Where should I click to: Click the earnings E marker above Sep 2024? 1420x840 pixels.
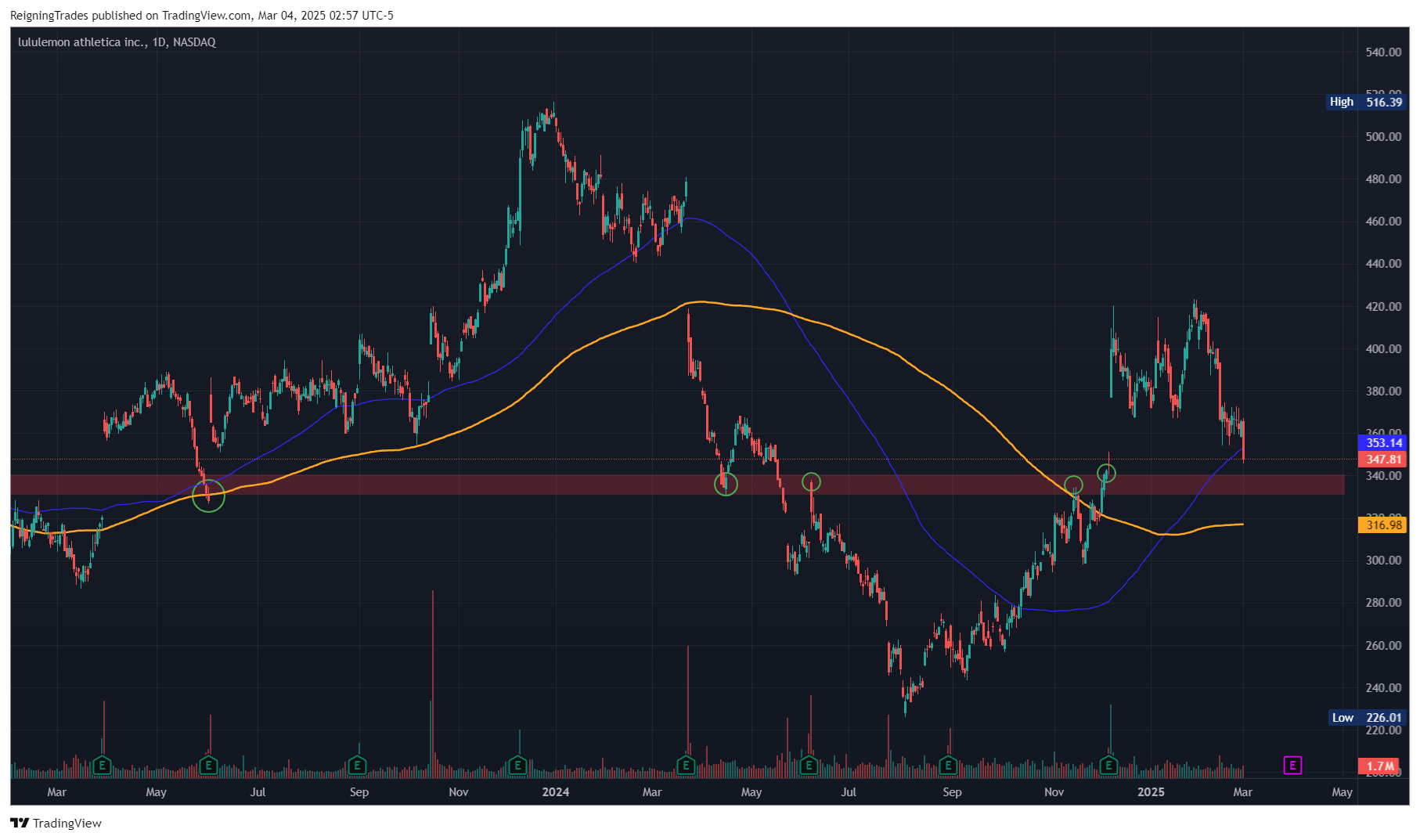[948, 765]
